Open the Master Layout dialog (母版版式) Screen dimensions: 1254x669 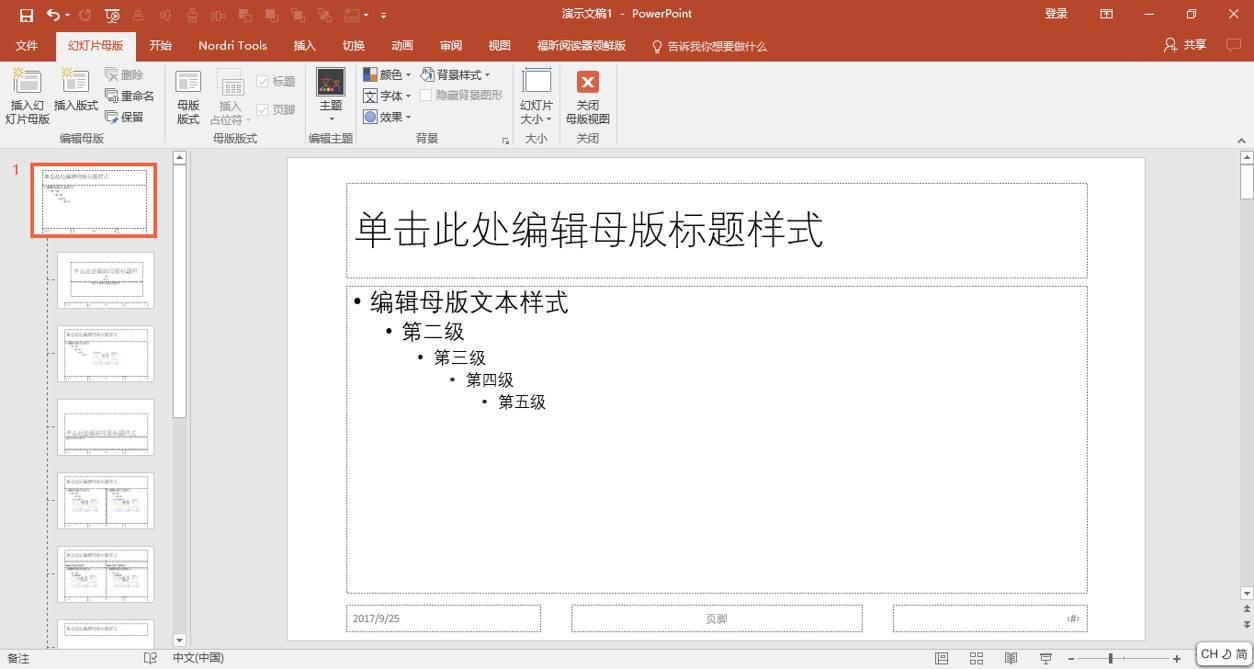186,95
